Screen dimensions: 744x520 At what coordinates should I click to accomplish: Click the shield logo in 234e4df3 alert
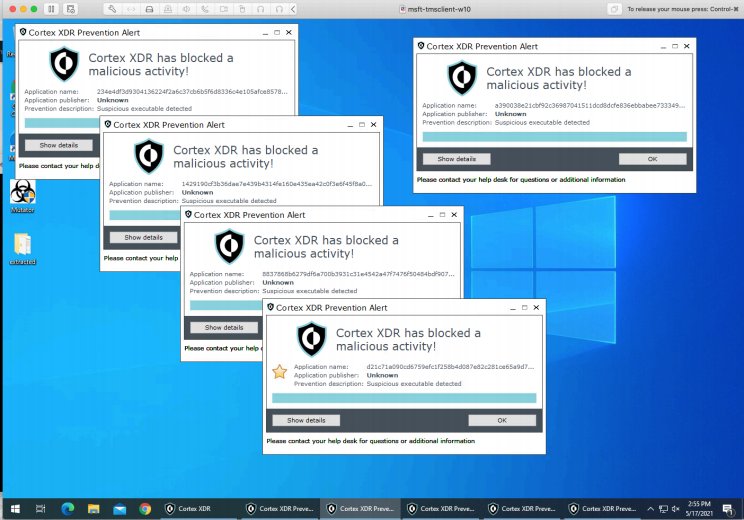(x=64, y=64)
